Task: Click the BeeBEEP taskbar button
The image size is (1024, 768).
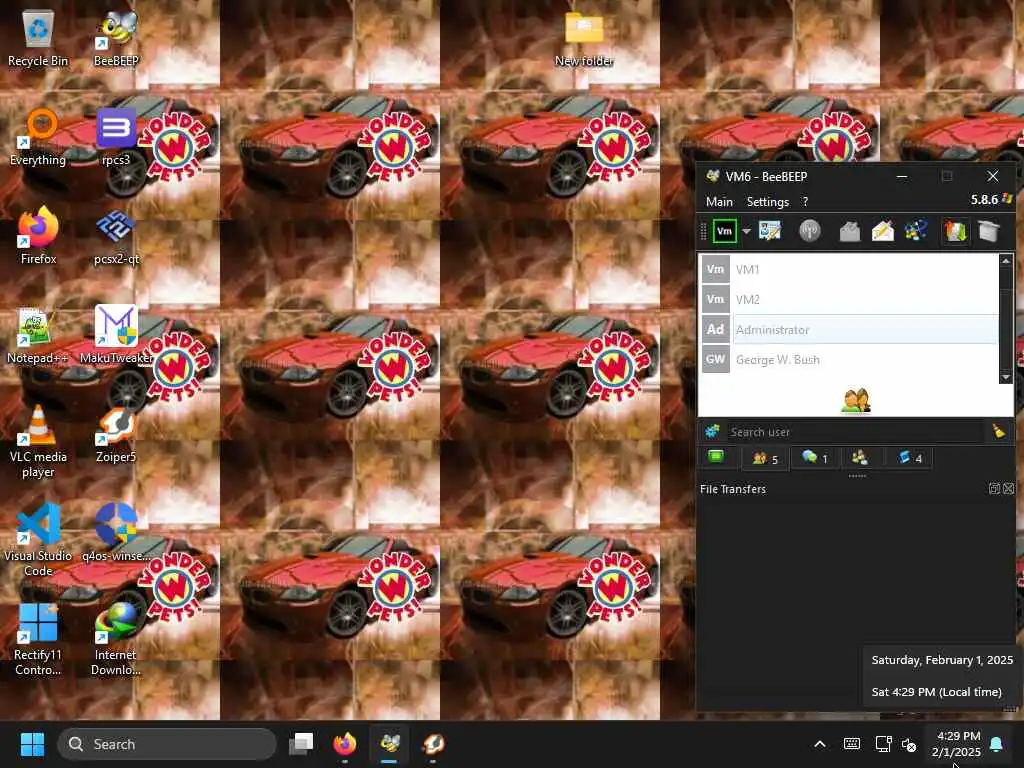Action: pos(390,744)
